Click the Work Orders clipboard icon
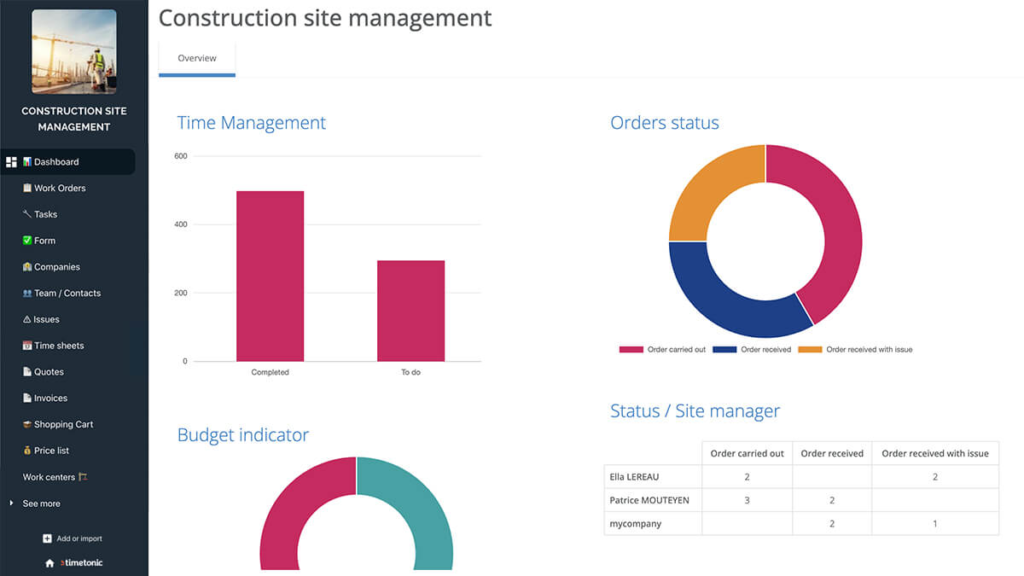This screenshot has height=576, width=1024. [27, 188]
